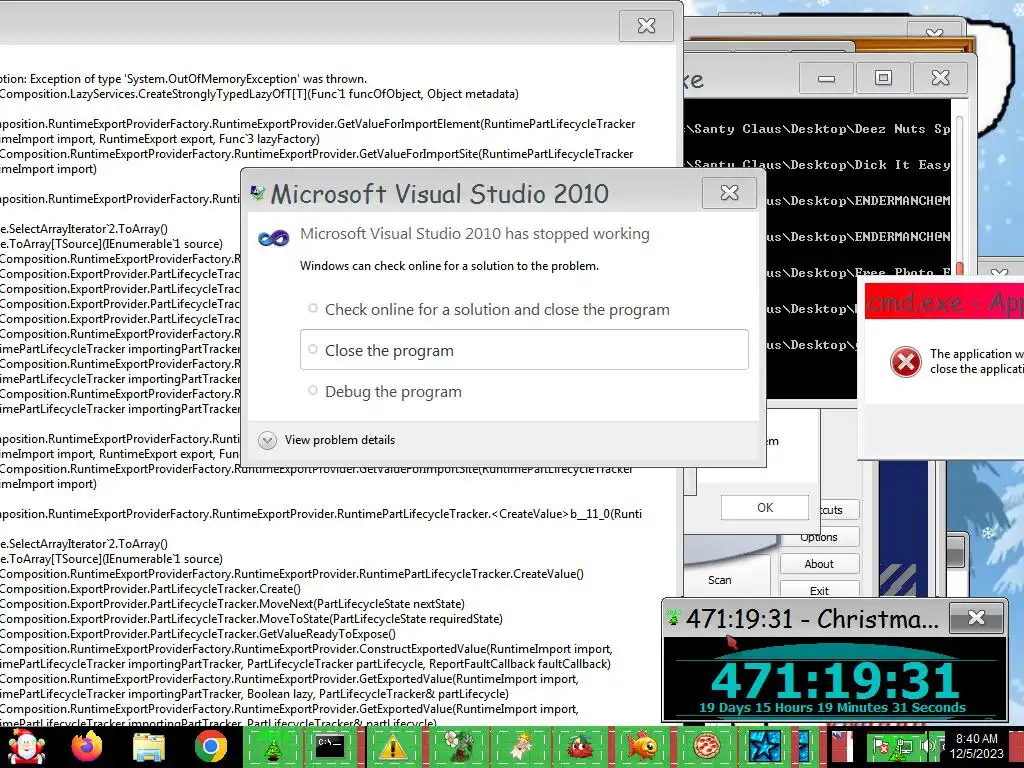
Task: Click the 'PartLifecycleTracker.GetValueReadyToExpose()' stack line
Action: click(198, 633)
